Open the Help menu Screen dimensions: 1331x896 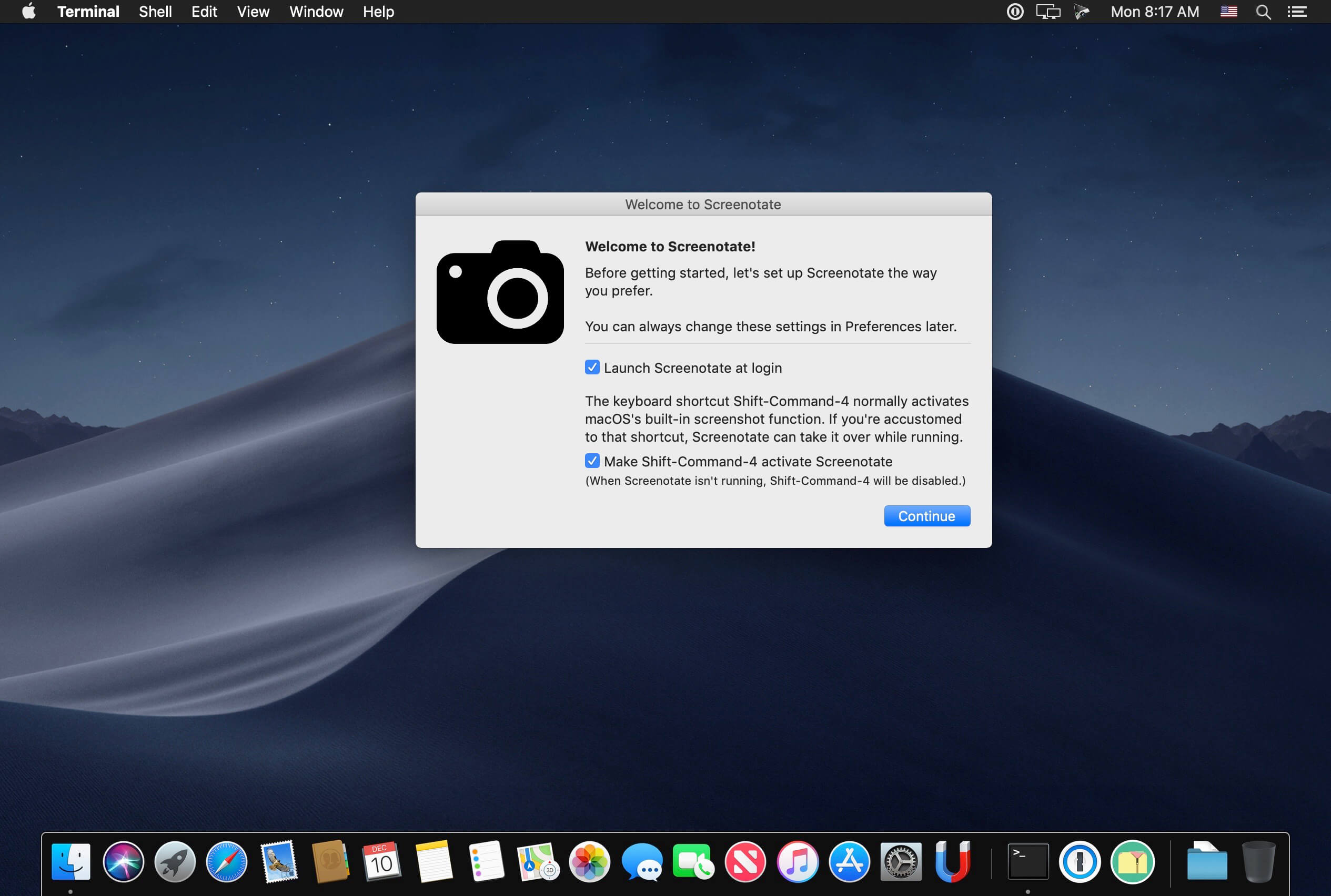[x=378, y=12]
